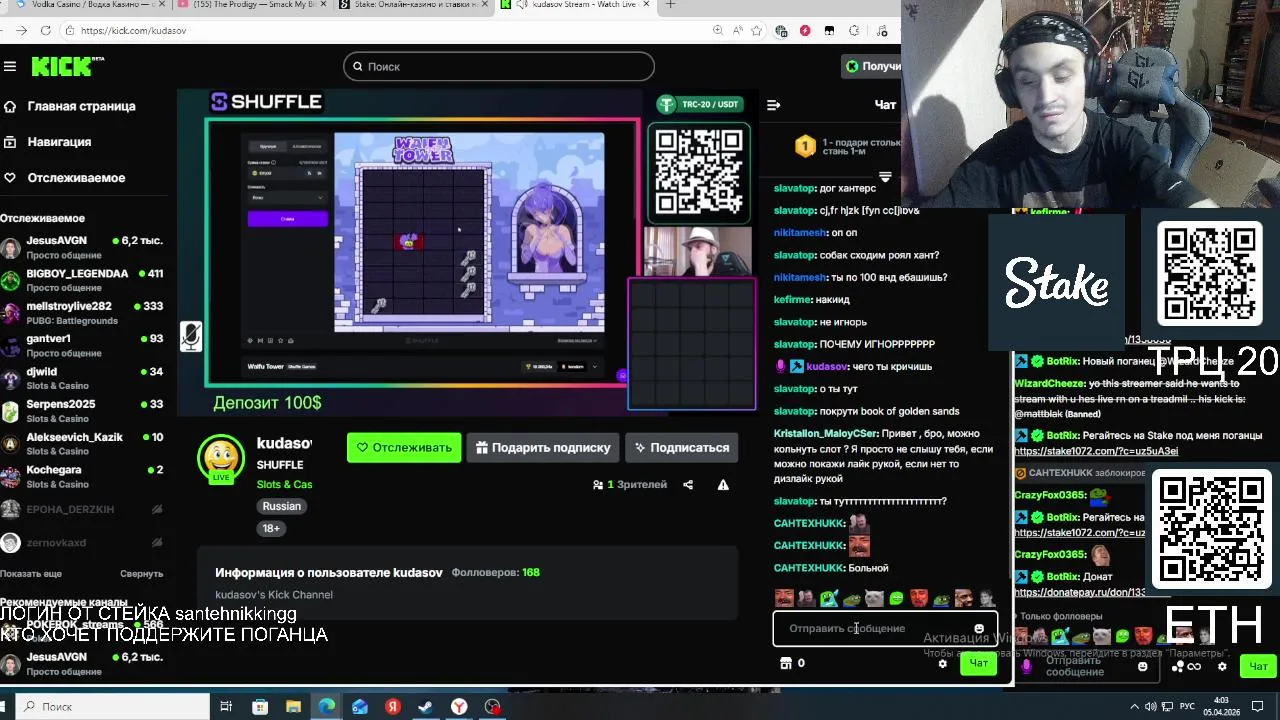Switch to Stake online casino tab
Image resolution: width=1280 pixels, height=720 pixels.
tap(412, 5)
